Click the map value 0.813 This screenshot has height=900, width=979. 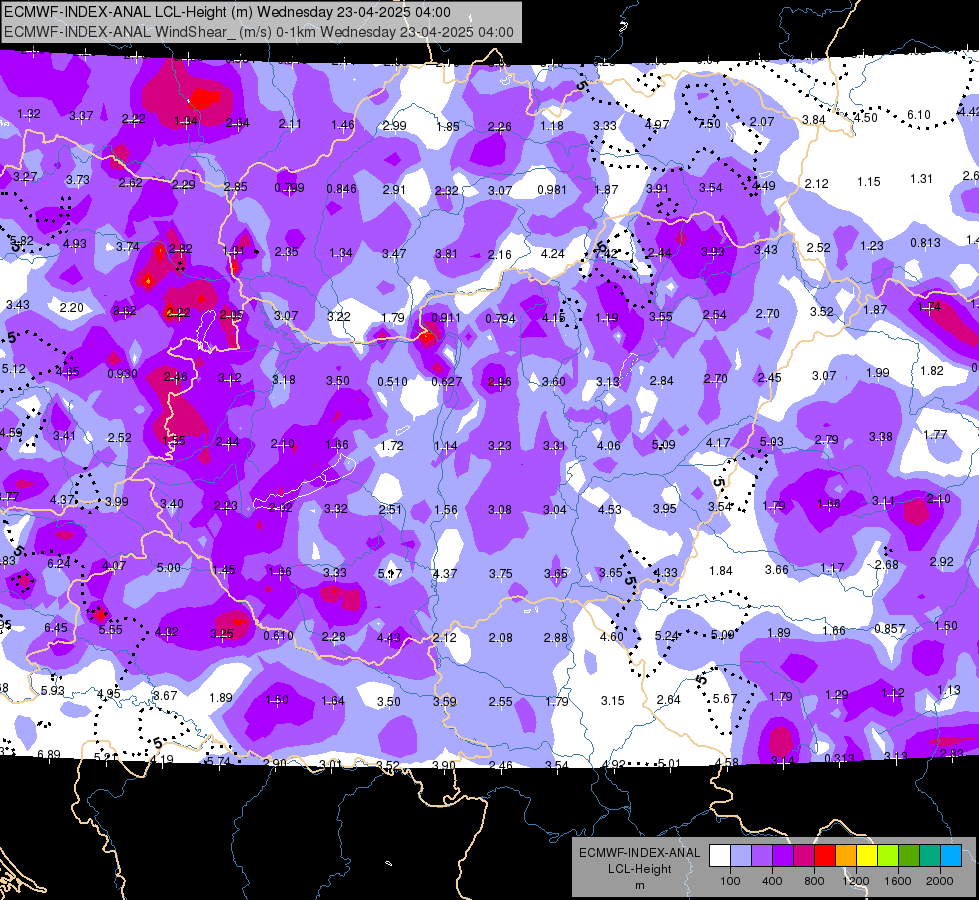coord(925,242)
